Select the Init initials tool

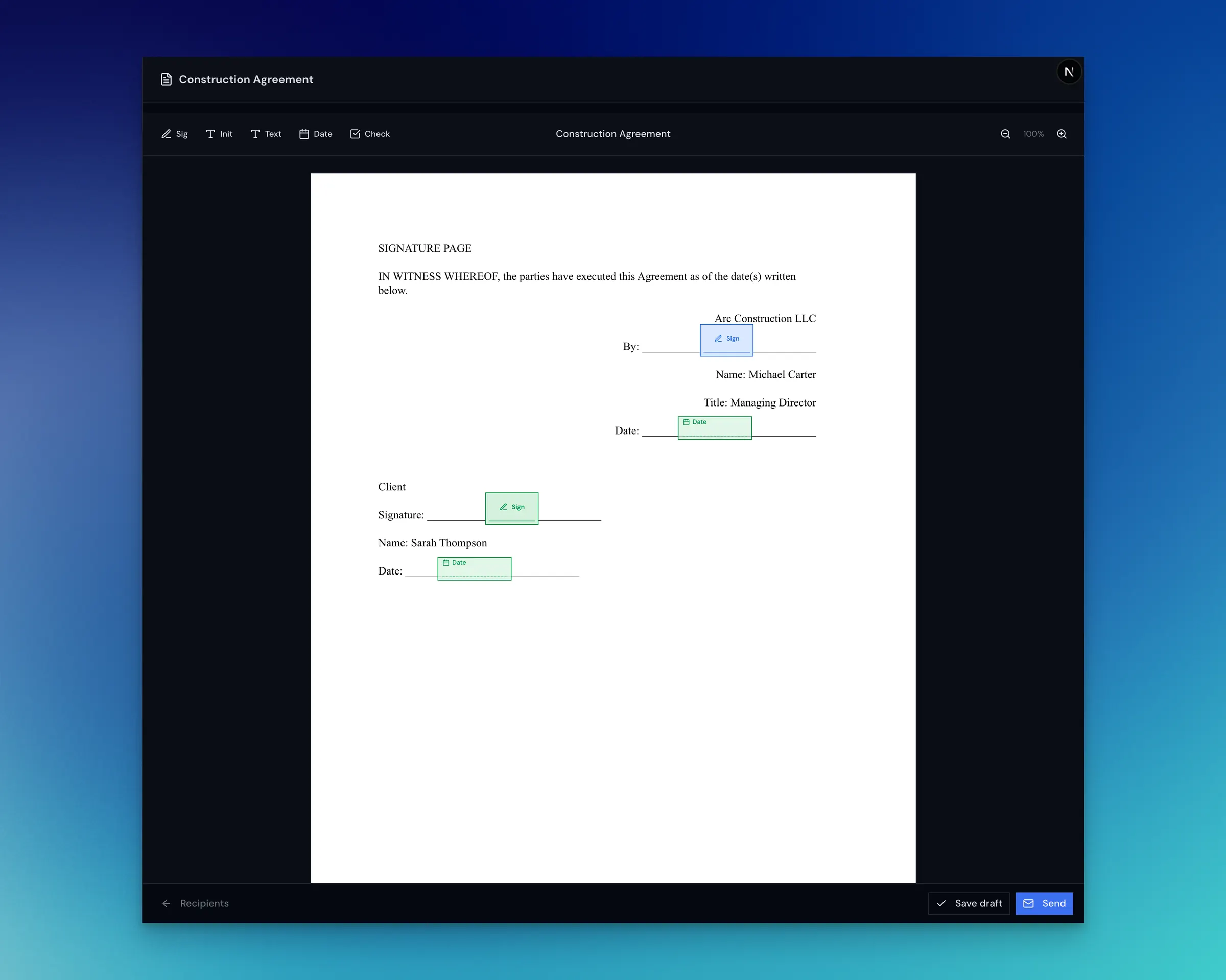click(x=219, y=134)
